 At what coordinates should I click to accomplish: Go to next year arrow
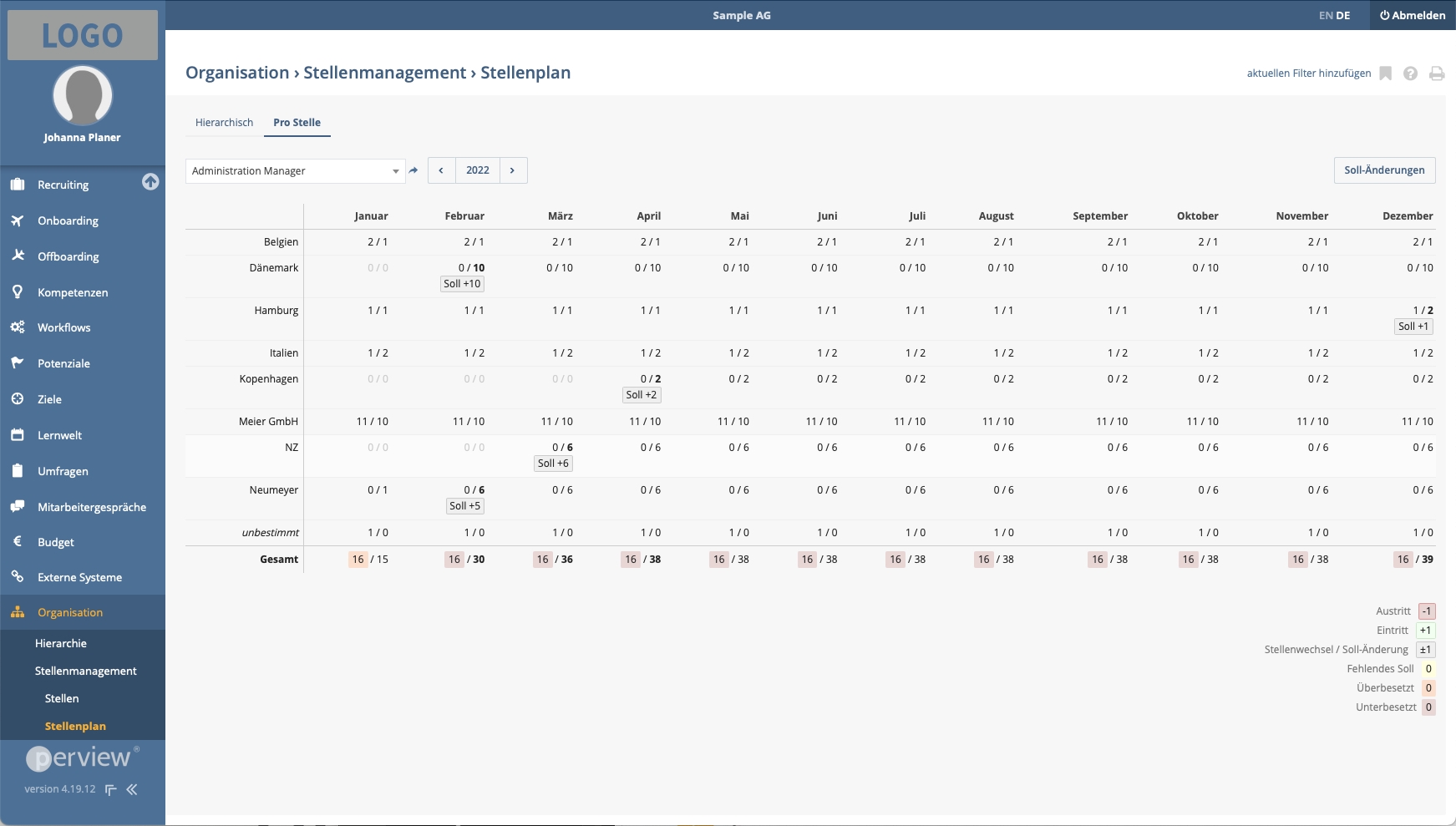pyautogui.click(x=513, y=170)
